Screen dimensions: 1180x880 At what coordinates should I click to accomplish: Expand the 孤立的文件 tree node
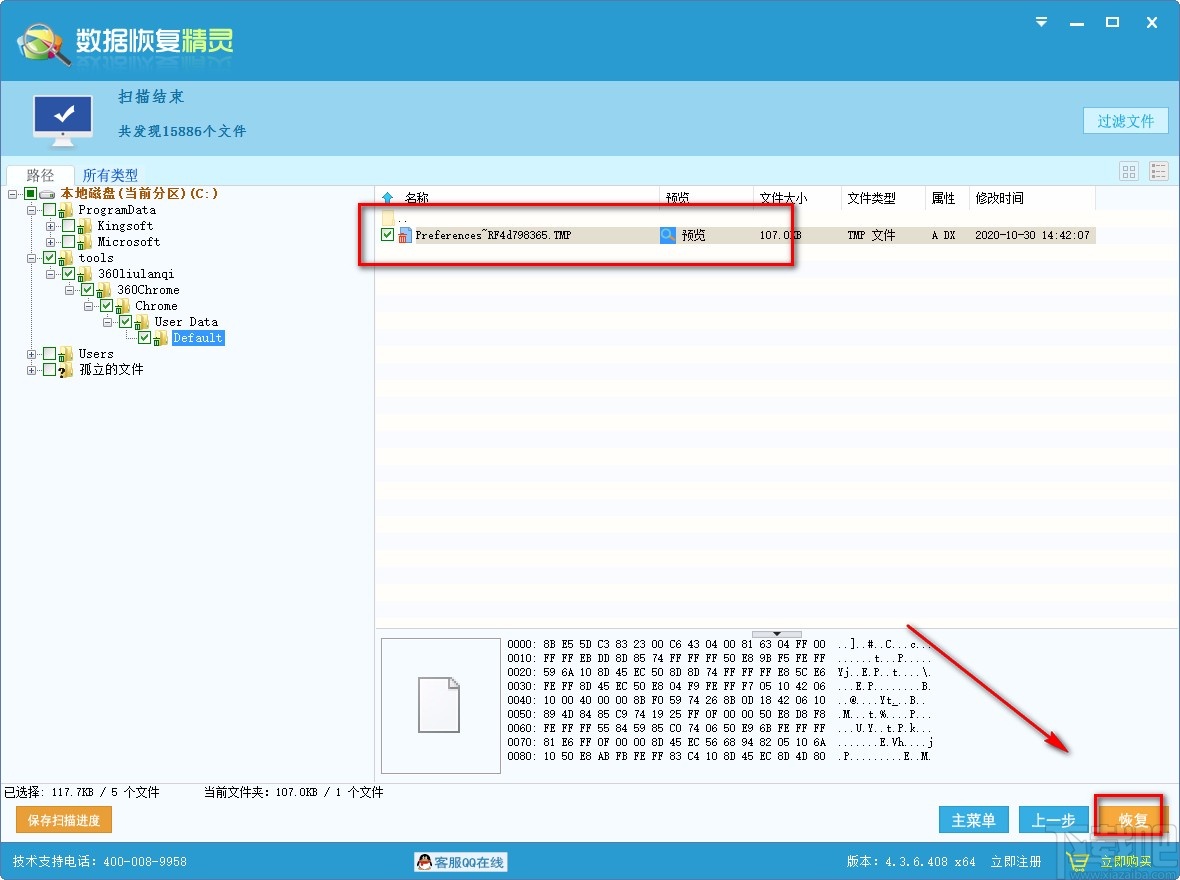(x=32, y=370)
